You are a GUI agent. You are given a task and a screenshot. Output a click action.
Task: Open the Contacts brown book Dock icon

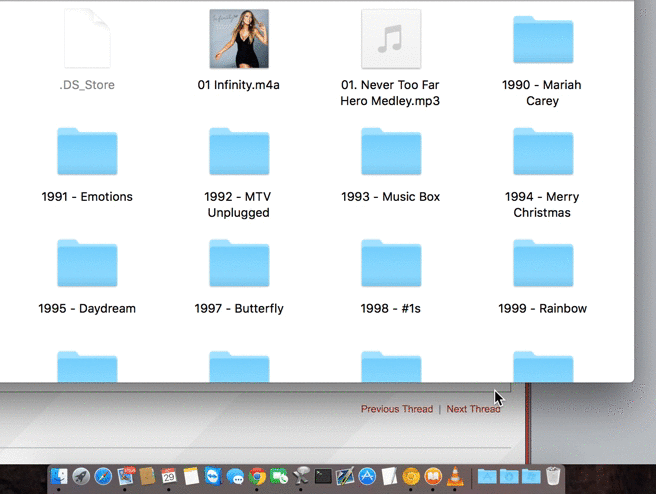tap(147, 476)
